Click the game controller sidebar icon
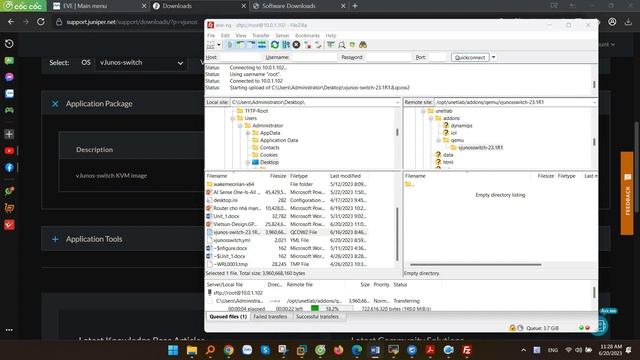640x360 pixels. pyautogui.click(x=9, y=110)
